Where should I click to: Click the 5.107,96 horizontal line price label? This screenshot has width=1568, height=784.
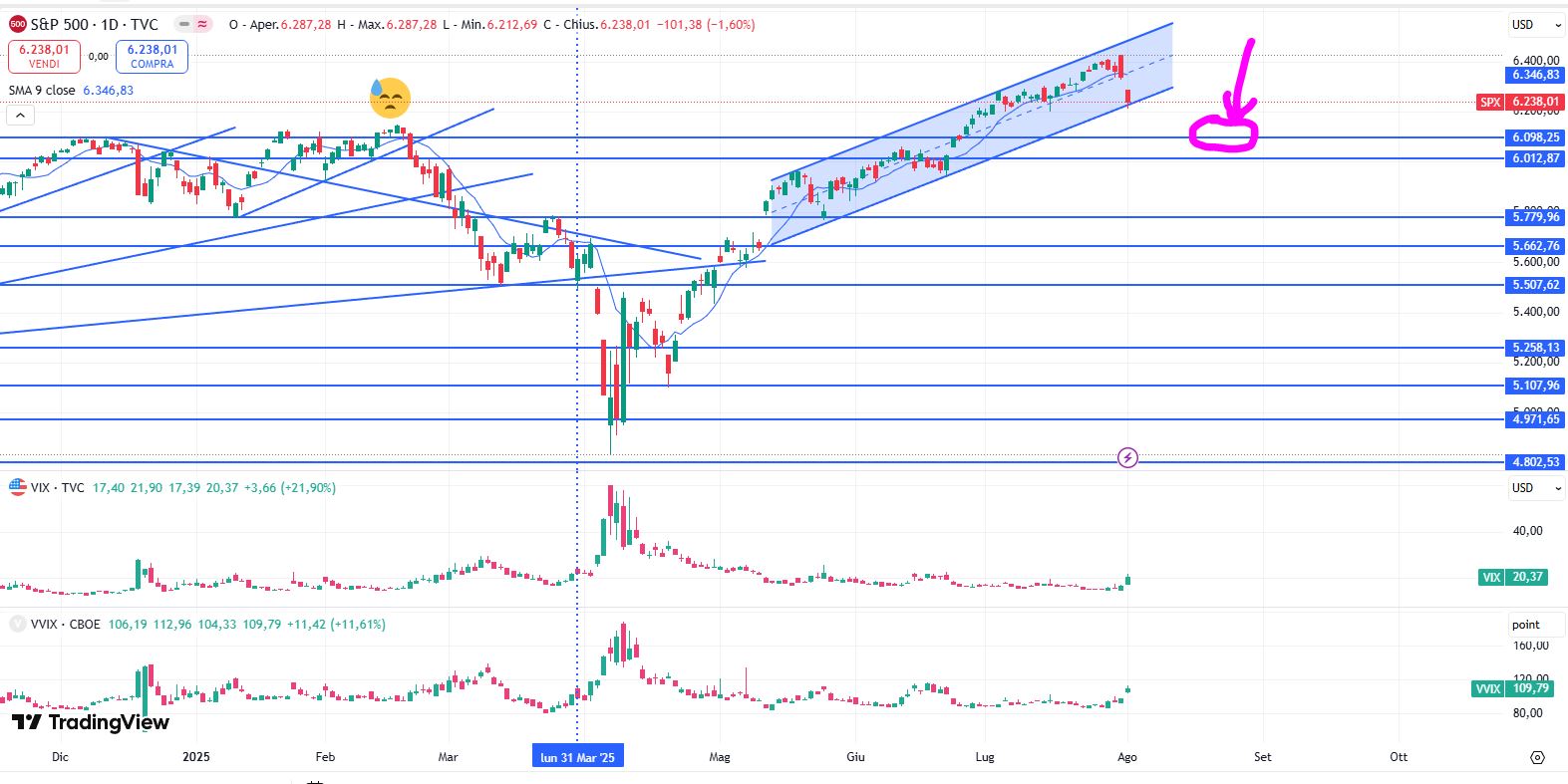pos(1535,386)
